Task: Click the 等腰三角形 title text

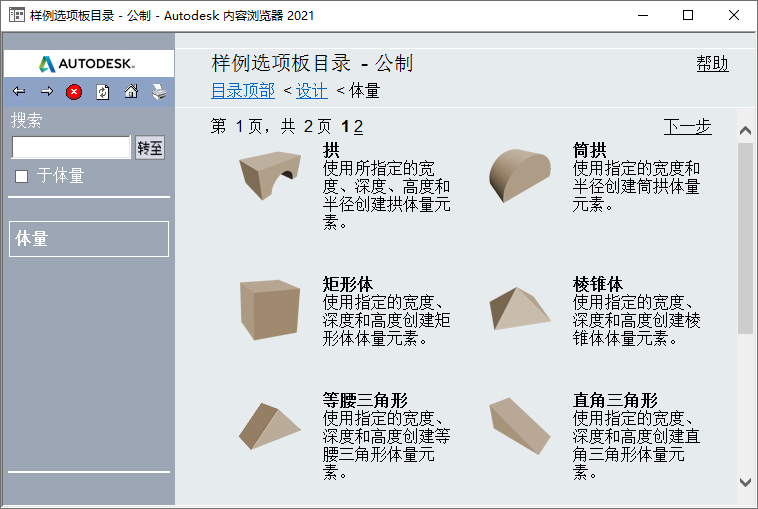Action: (365, 400)
